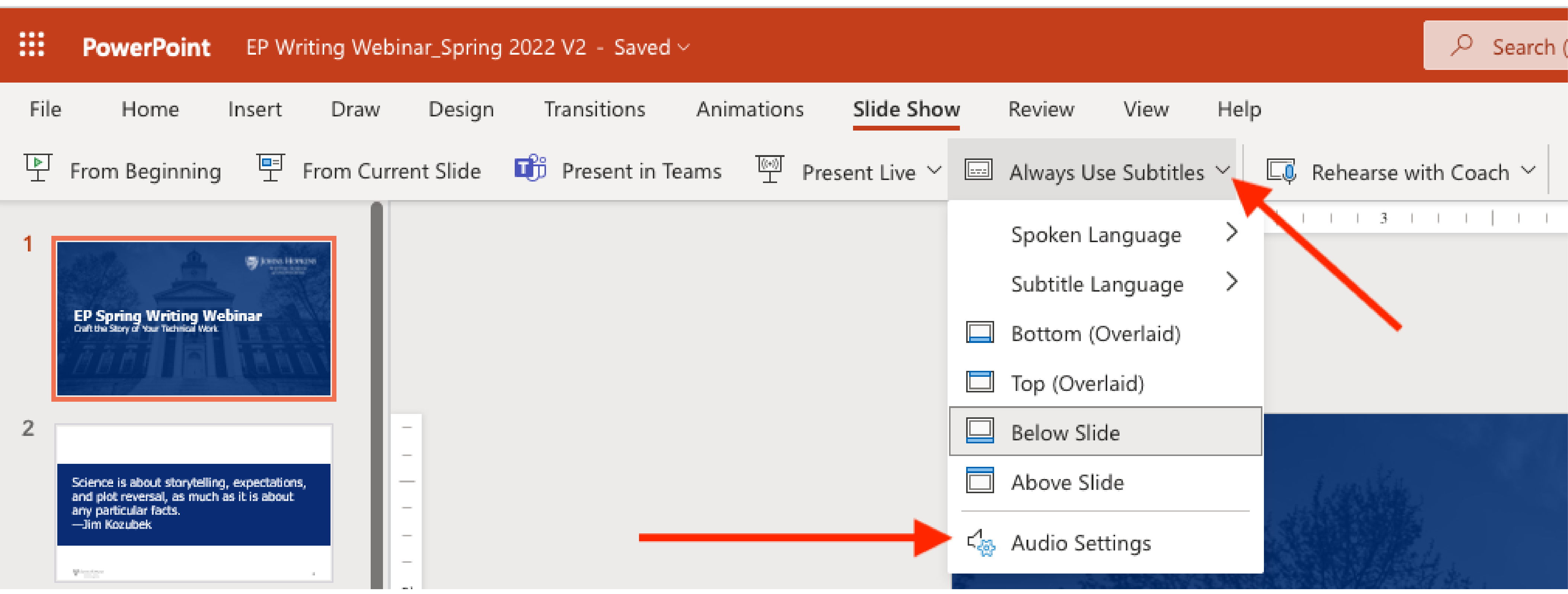Click the From Beginning presentation icon
This screenshot has height=594, width=1568.
[x=38, y=168]
